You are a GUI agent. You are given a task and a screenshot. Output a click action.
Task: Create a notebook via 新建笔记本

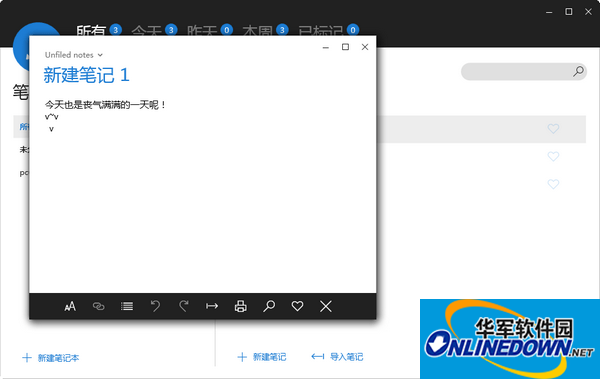pyautogui.click(x=51, y=358)
